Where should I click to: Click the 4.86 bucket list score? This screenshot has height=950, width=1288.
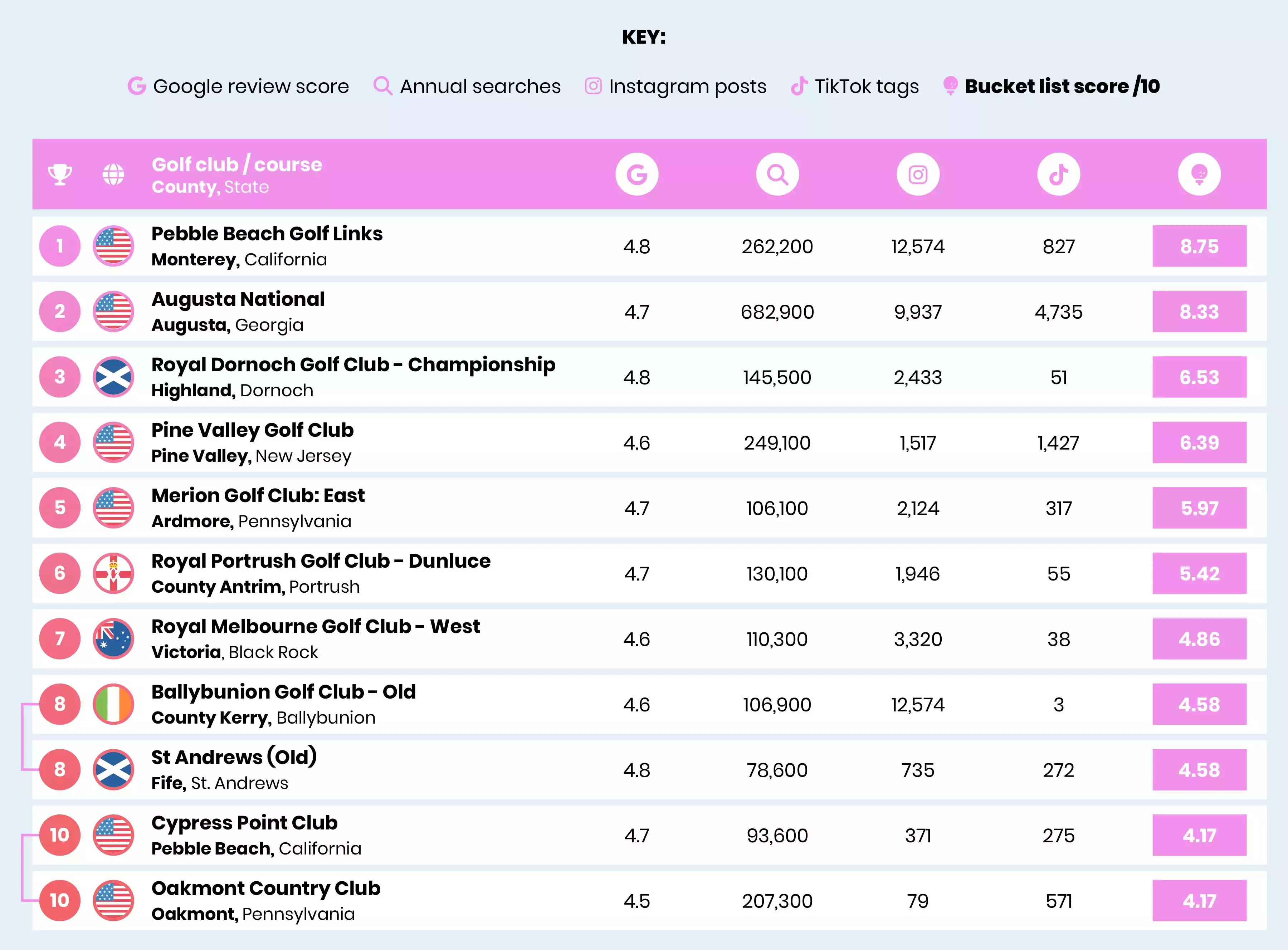1199,639
